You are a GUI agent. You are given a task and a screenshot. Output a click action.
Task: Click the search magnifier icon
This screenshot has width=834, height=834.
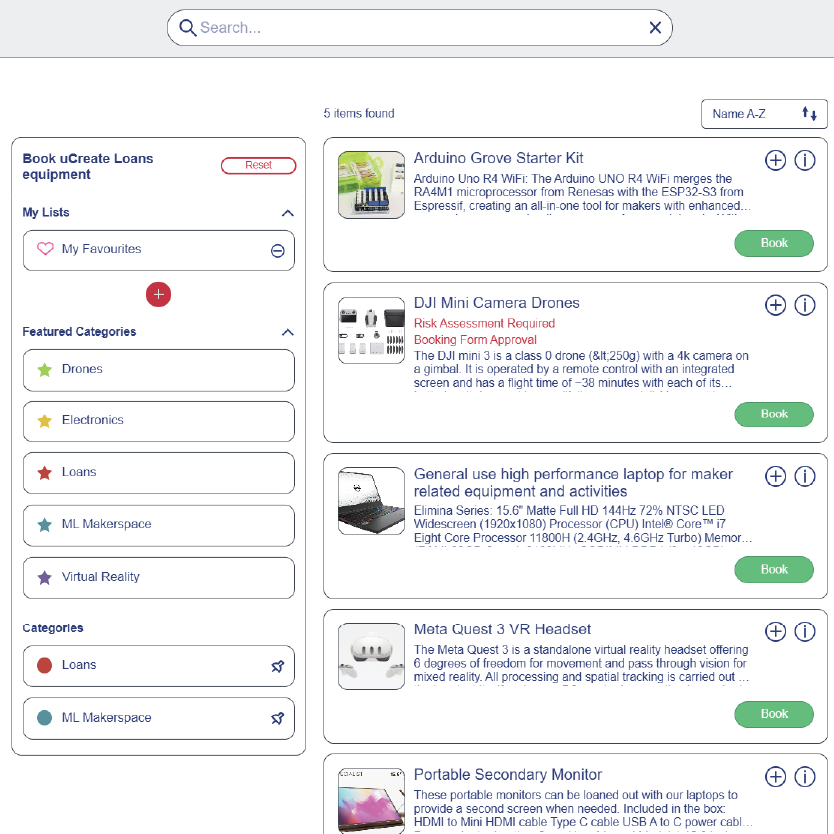pyautogui.click(x=187, y=27)
